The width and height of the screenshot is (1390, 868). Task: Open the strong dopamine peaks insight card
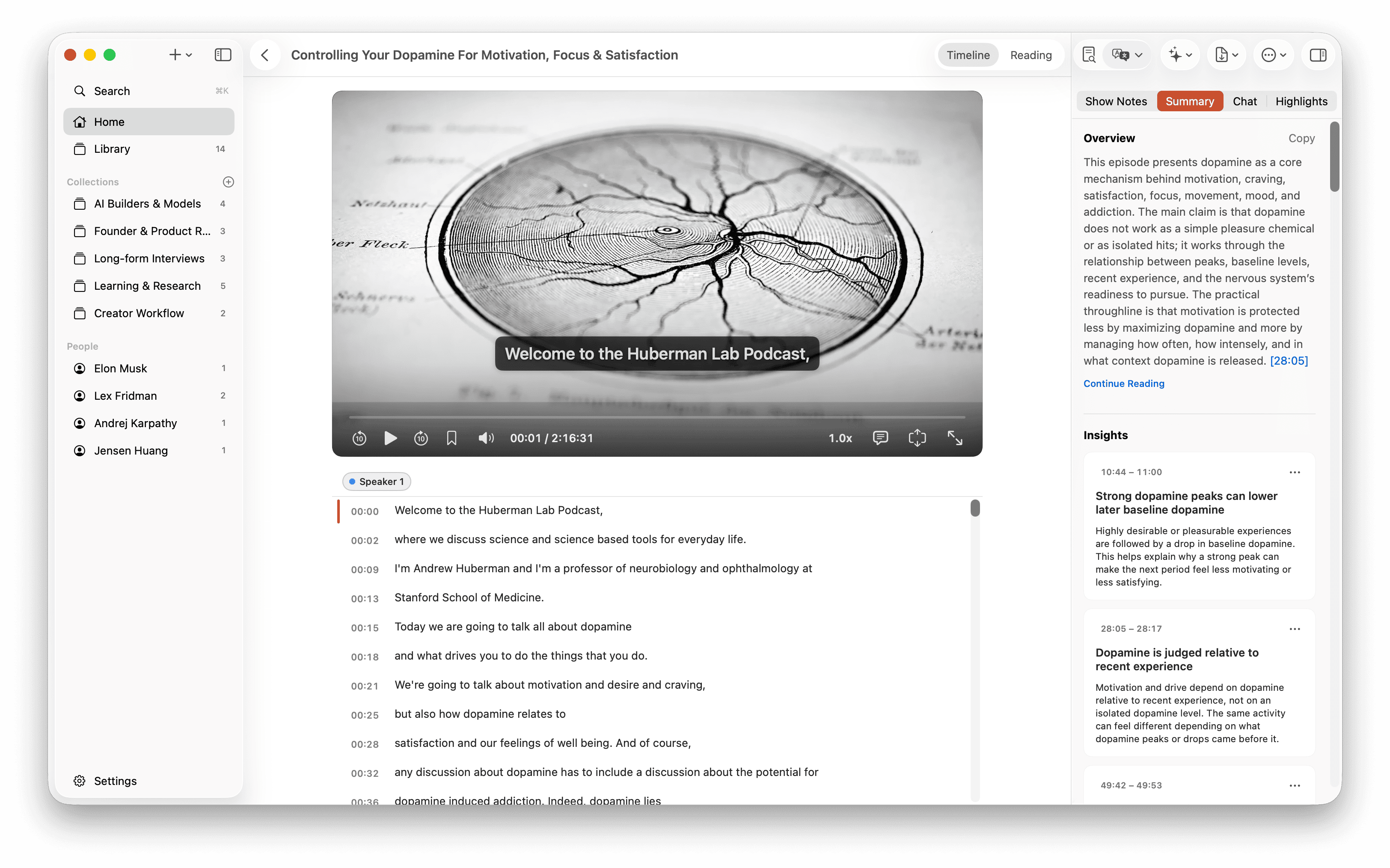[1199, 526]
